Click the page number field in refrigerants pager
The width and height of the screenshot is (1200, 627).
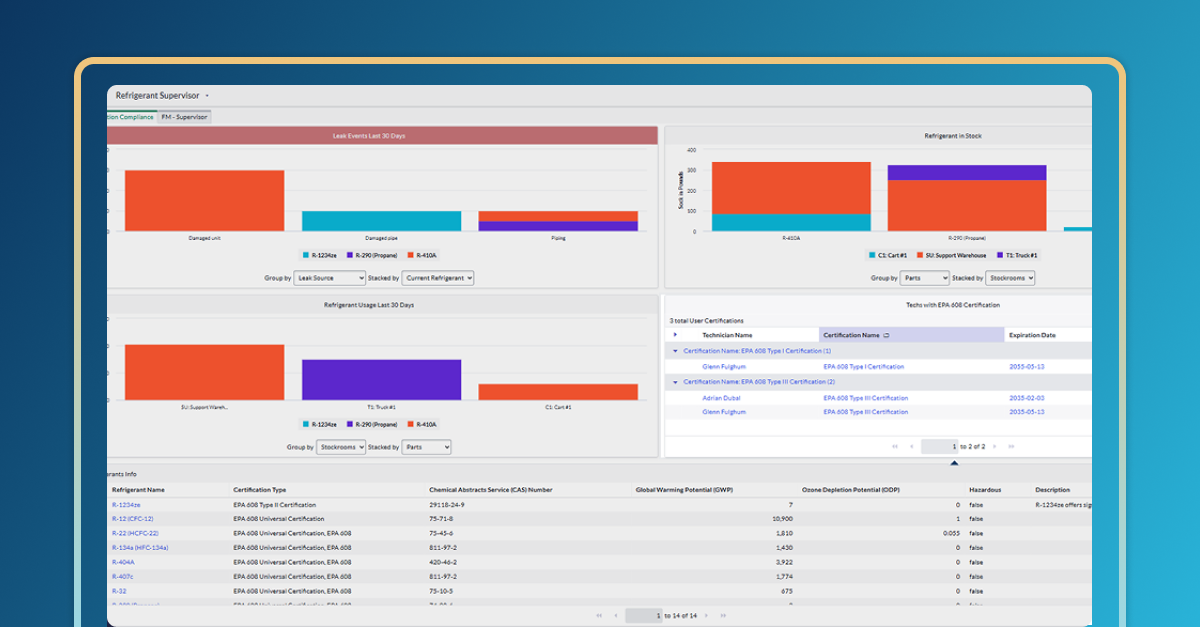point(644,616)
